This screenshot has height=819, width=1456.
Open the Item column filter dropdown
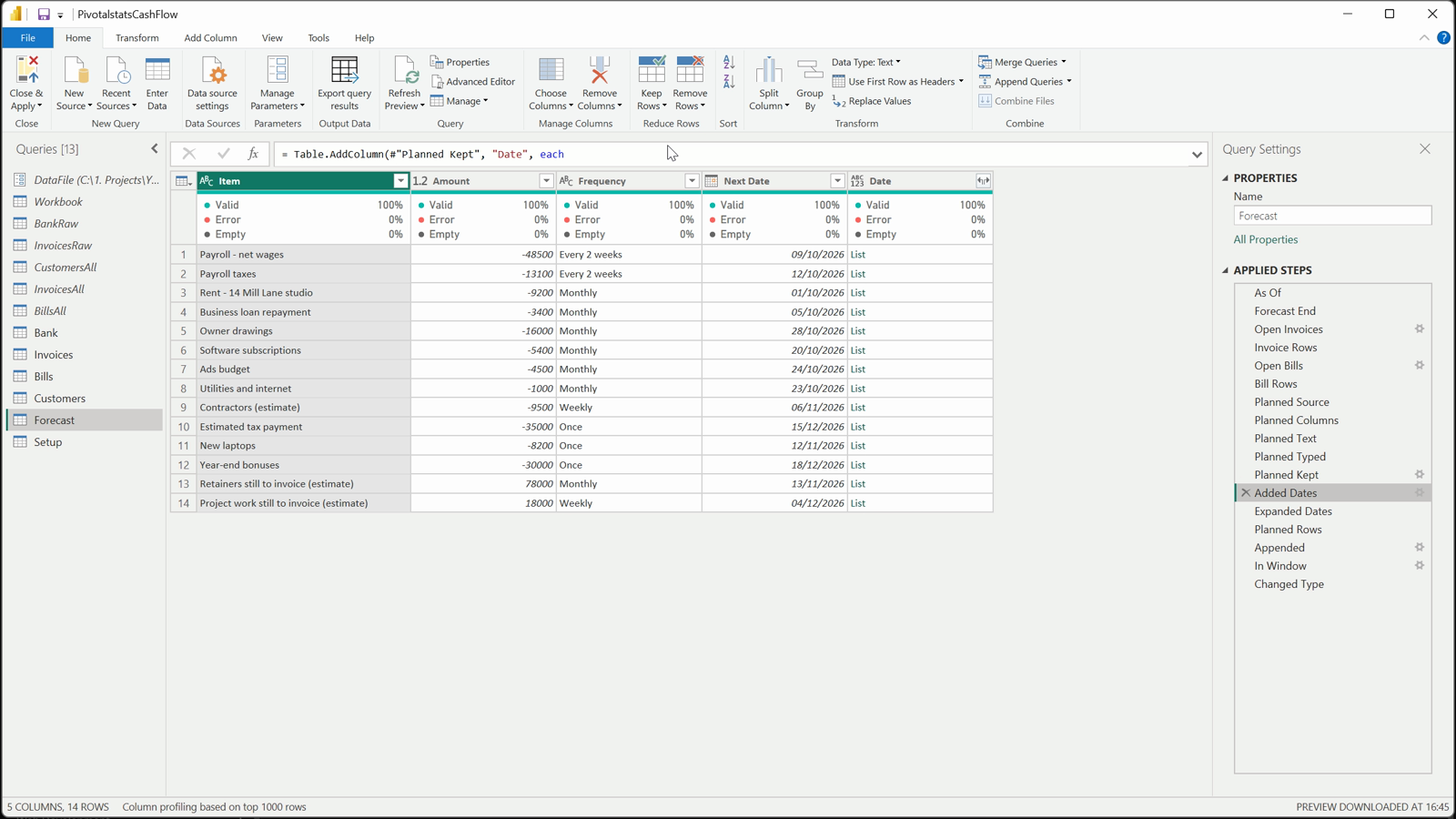[400, 181]
